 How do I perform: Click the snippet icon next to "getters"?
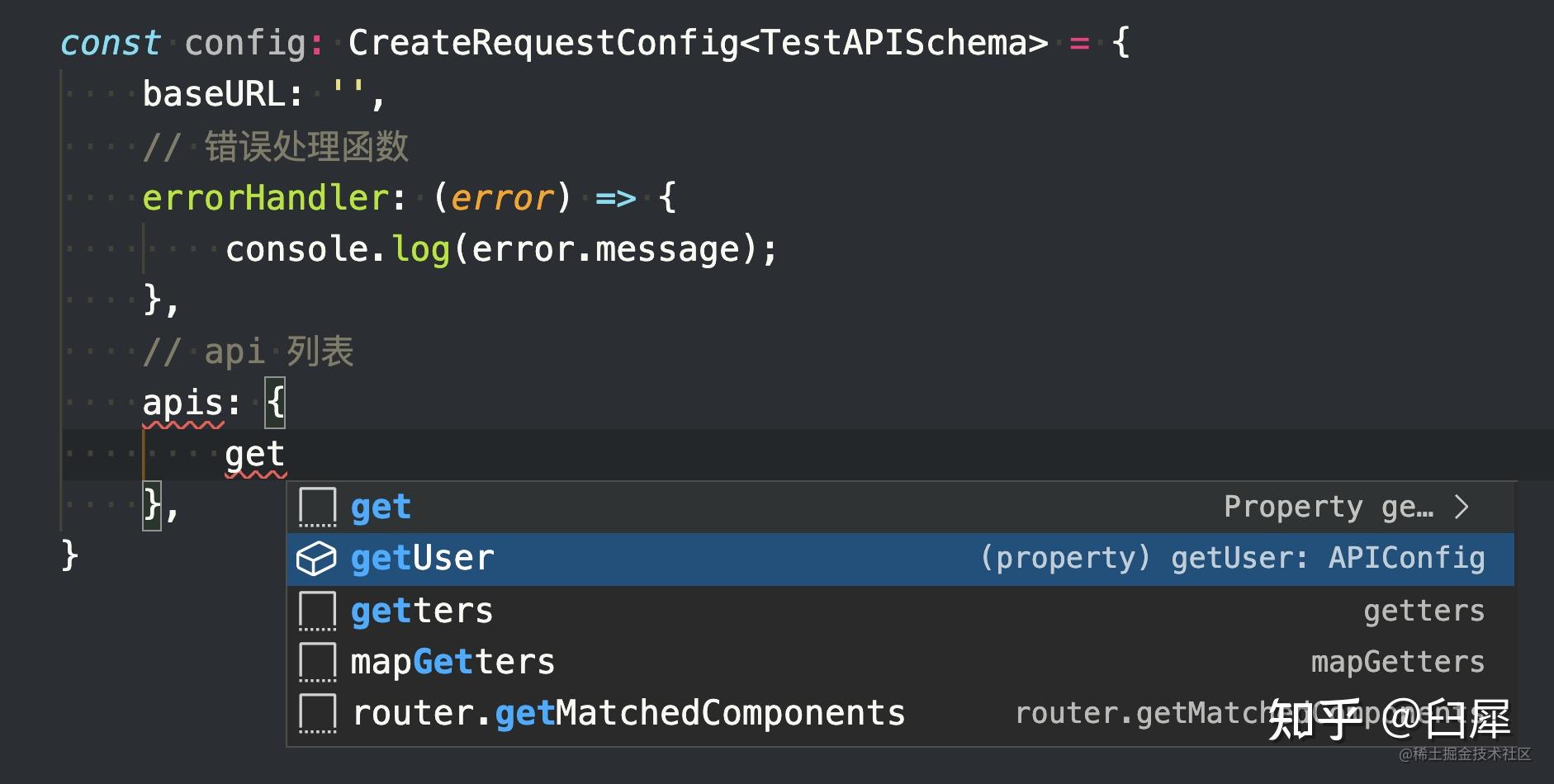[317, 611]
